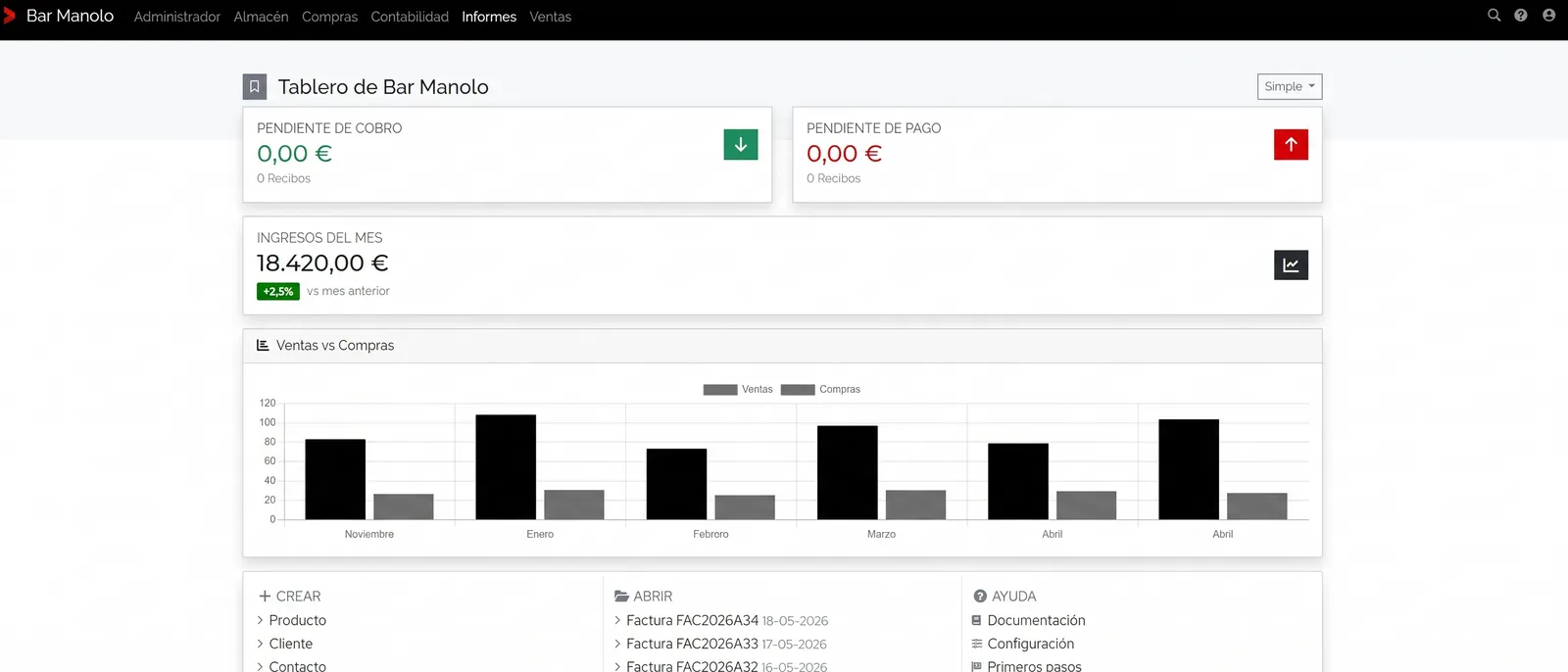The image size is (1568, 672).
Task: Expand the Cliente create entry chevron
Action: click(261, 644)
